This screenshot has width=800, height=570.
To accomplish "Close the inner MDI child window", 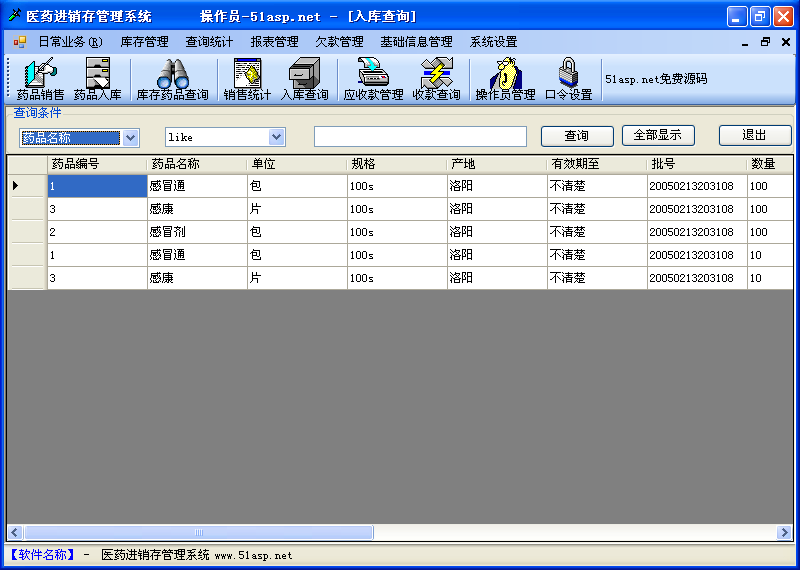I will (x=786, y=42).
